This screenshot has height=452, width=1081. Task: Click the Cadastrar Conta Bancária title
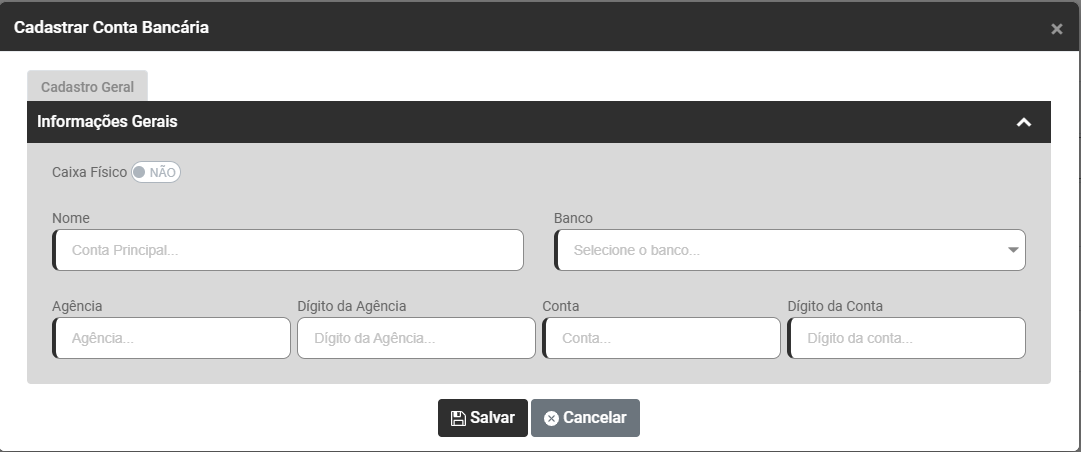(x=111, y=28)
